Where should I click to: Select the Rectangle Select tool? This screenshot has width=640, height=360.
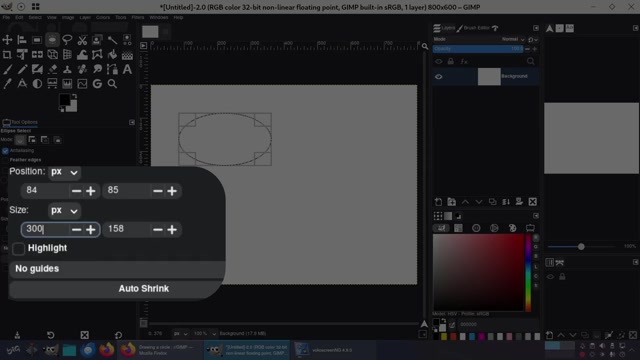click(x=37, y=40)
